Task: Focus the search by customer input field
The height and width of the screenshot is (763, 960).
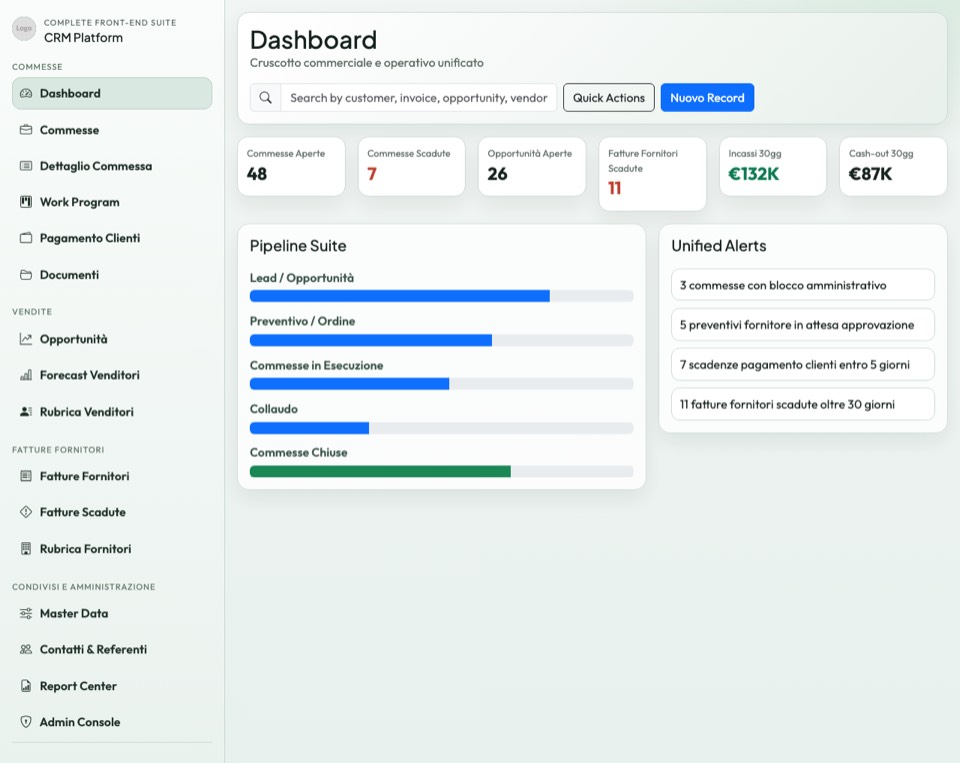Action: click(419, 98)
